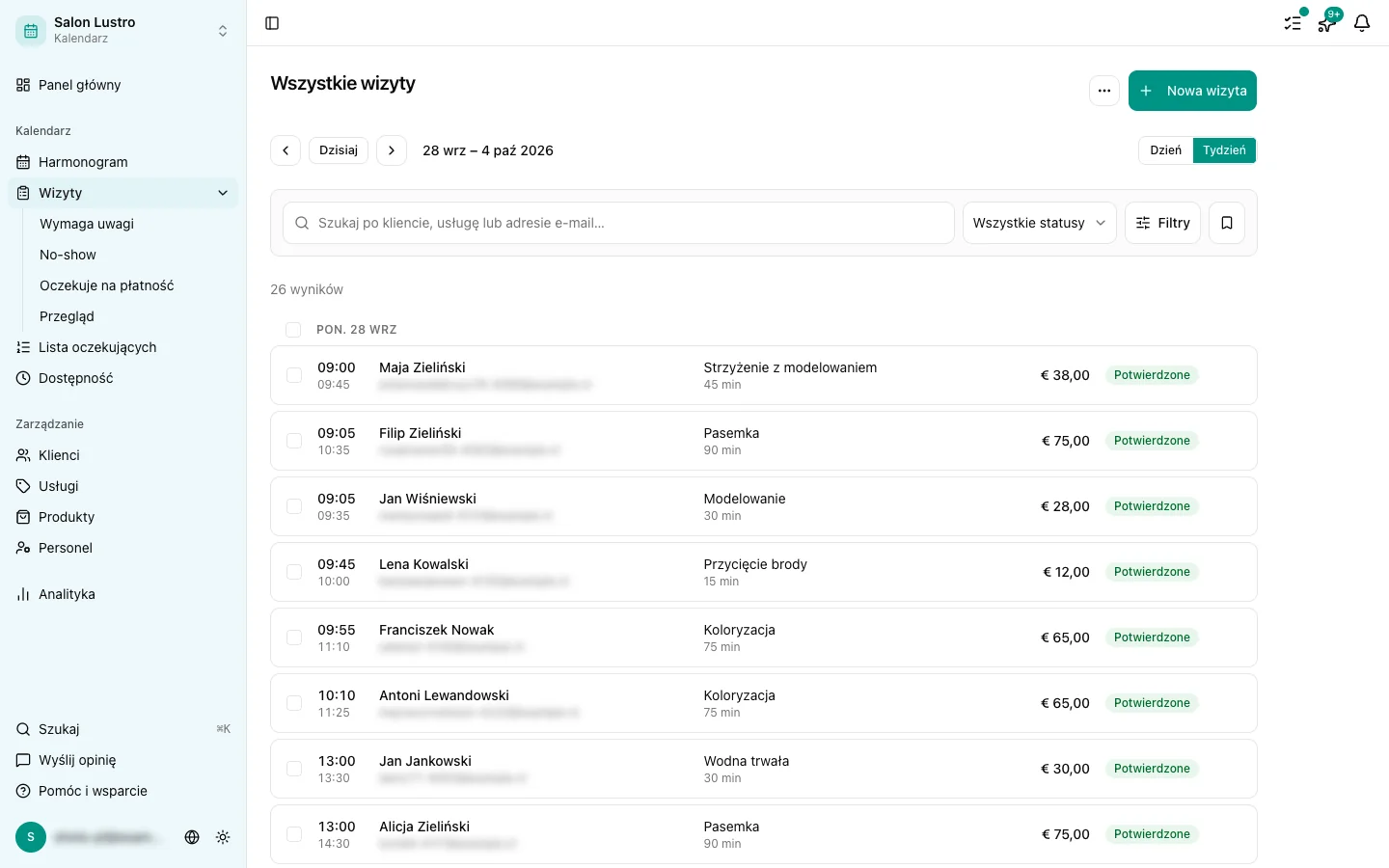Open Przegląd submenu item
This screenshot has width=1389, height=868.
pos(67,316)
